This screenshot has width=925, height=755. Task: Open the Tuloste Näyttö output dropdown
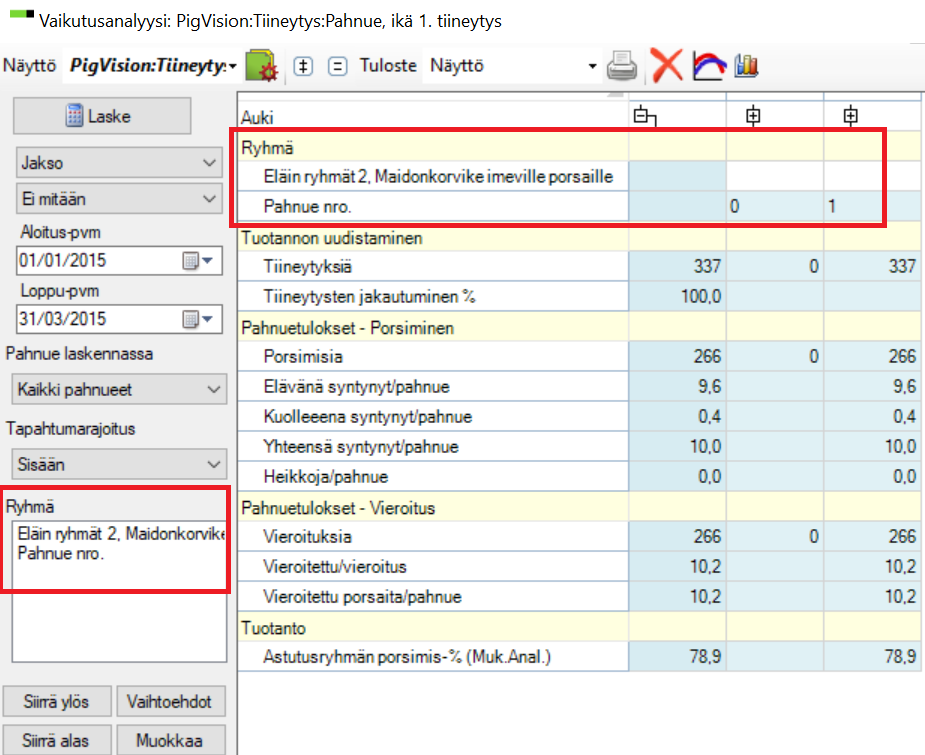(x=592, y=66)
